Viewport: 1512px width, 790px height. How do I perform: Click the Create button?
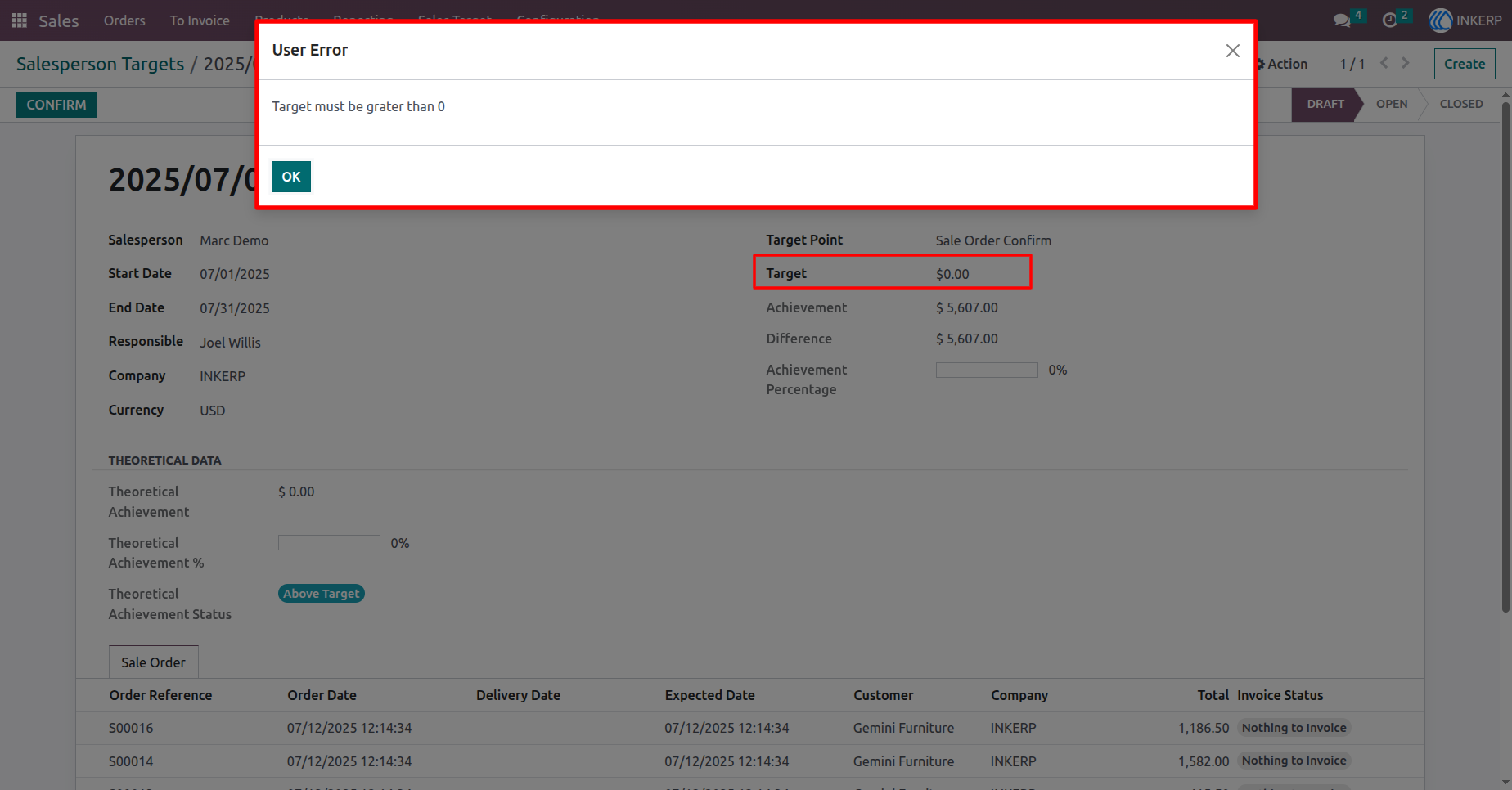1465,64
